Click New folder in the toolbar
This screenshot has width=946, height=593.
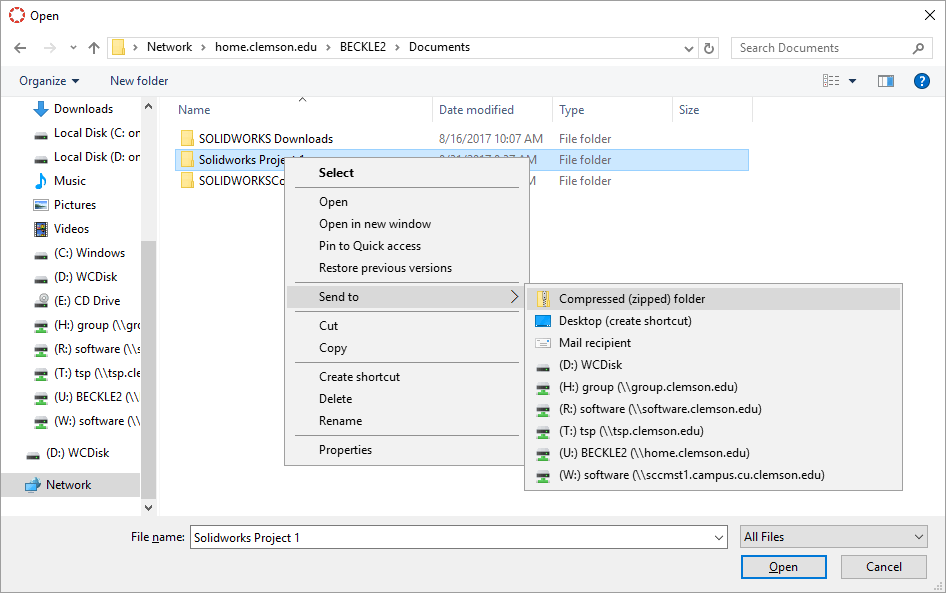(x=139, y=81)
